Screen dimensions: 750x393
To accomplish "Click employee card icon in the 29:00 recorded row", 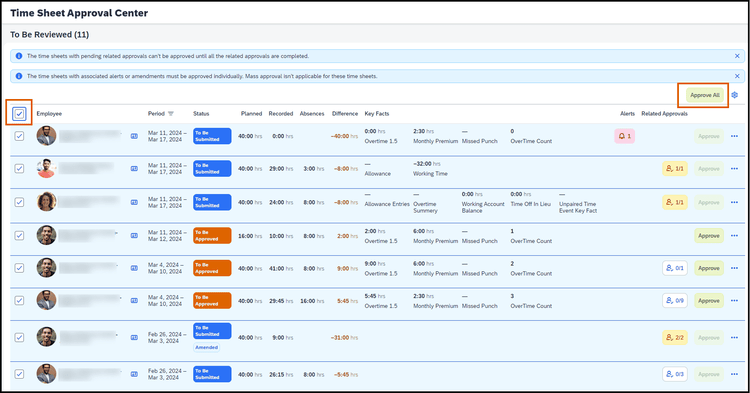I will 134,169.
